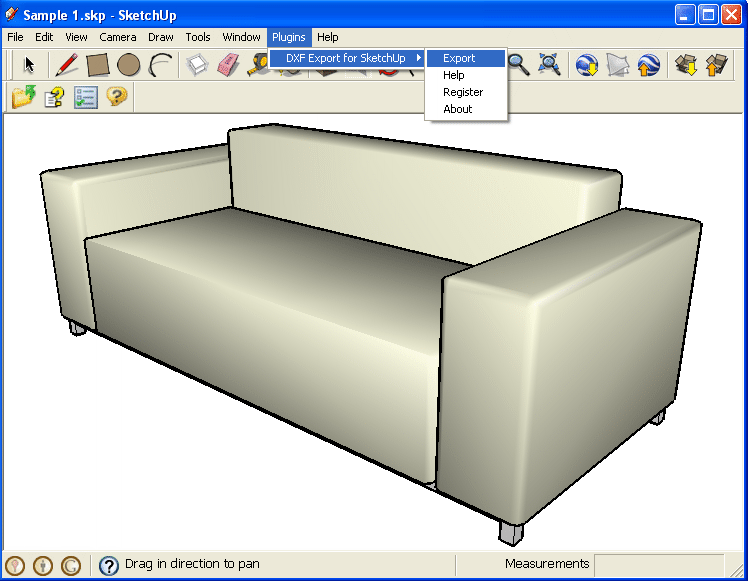Expand DXF Export for SketchUp submenu
The image size is (748, 581).
click(346, 58)
